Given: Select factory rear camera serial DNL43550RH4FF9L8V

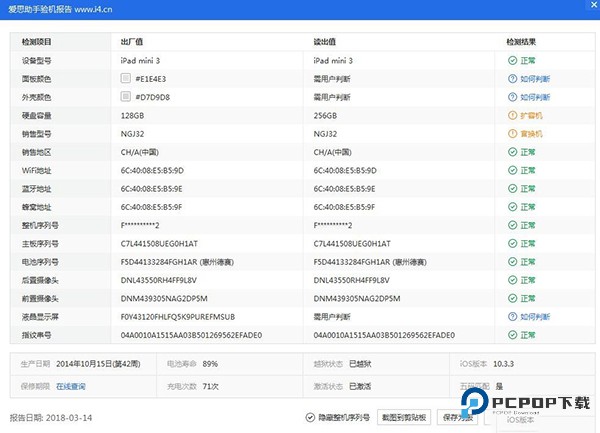Looking at the screenshot, I should click(159, 280).
